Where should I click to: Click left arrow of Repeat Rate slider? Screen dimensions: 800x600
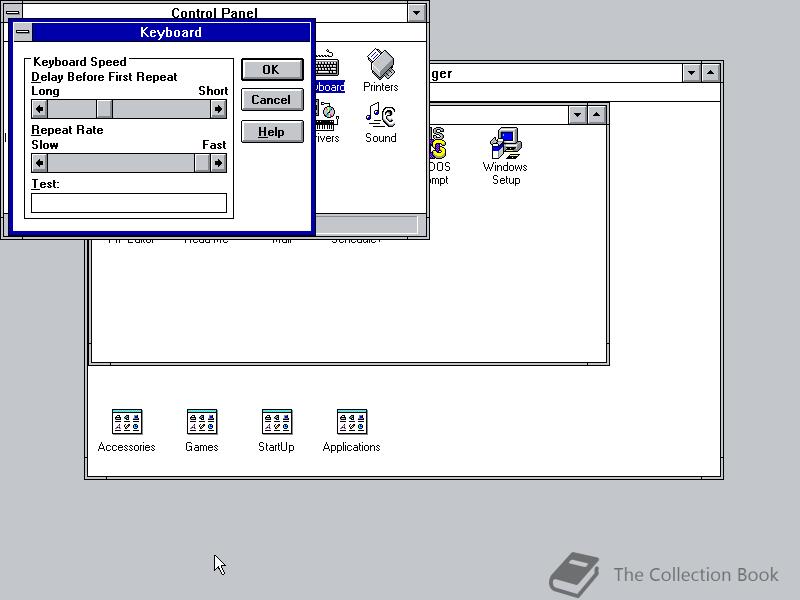point(40,163)
